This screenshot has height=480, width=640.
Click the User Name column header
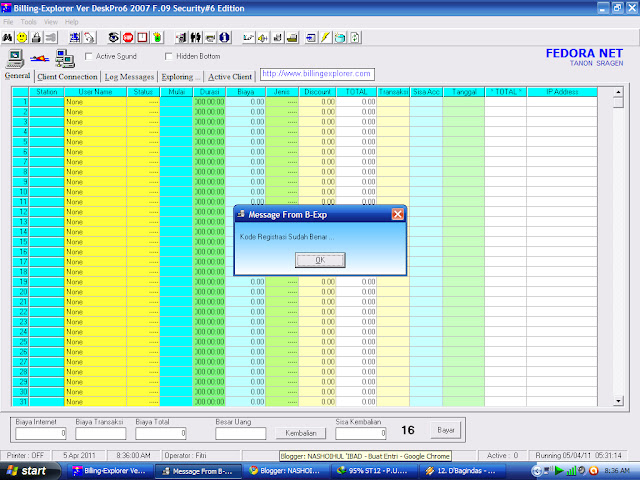[96, 92]
